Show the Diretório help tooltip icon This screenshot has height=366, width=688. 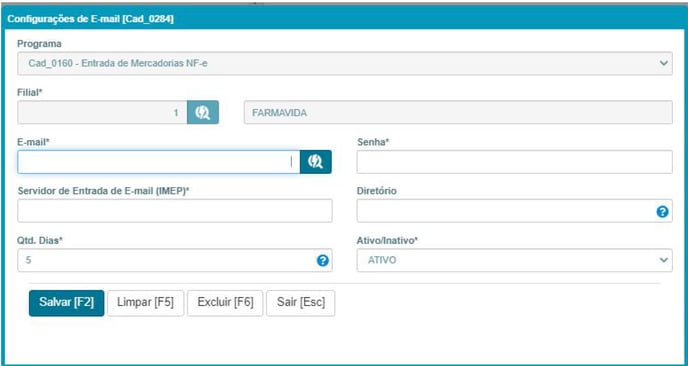click(662, 212)
